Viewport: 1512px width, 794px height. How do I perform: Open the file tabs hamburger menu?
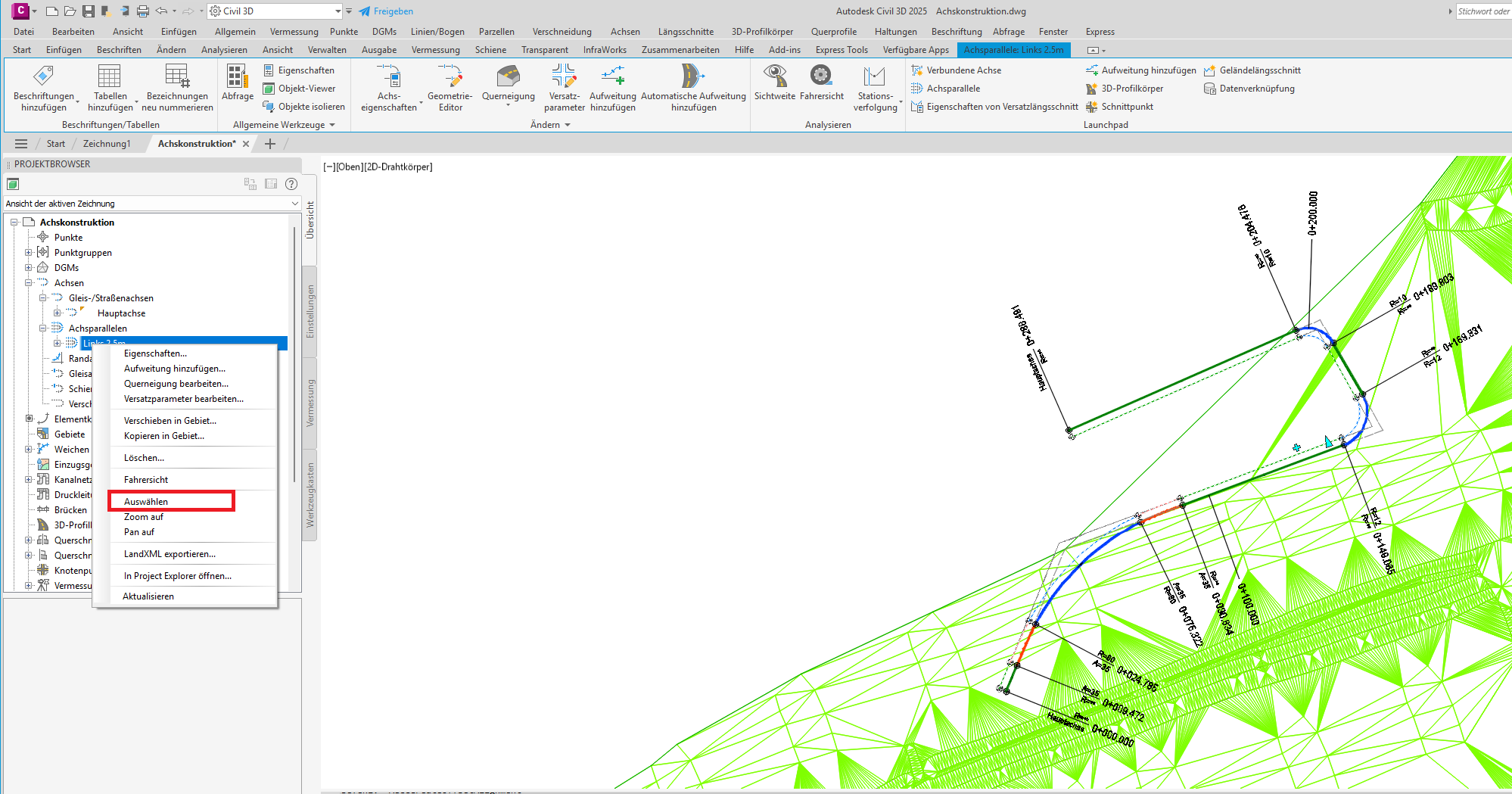click(x=21, y=144)
